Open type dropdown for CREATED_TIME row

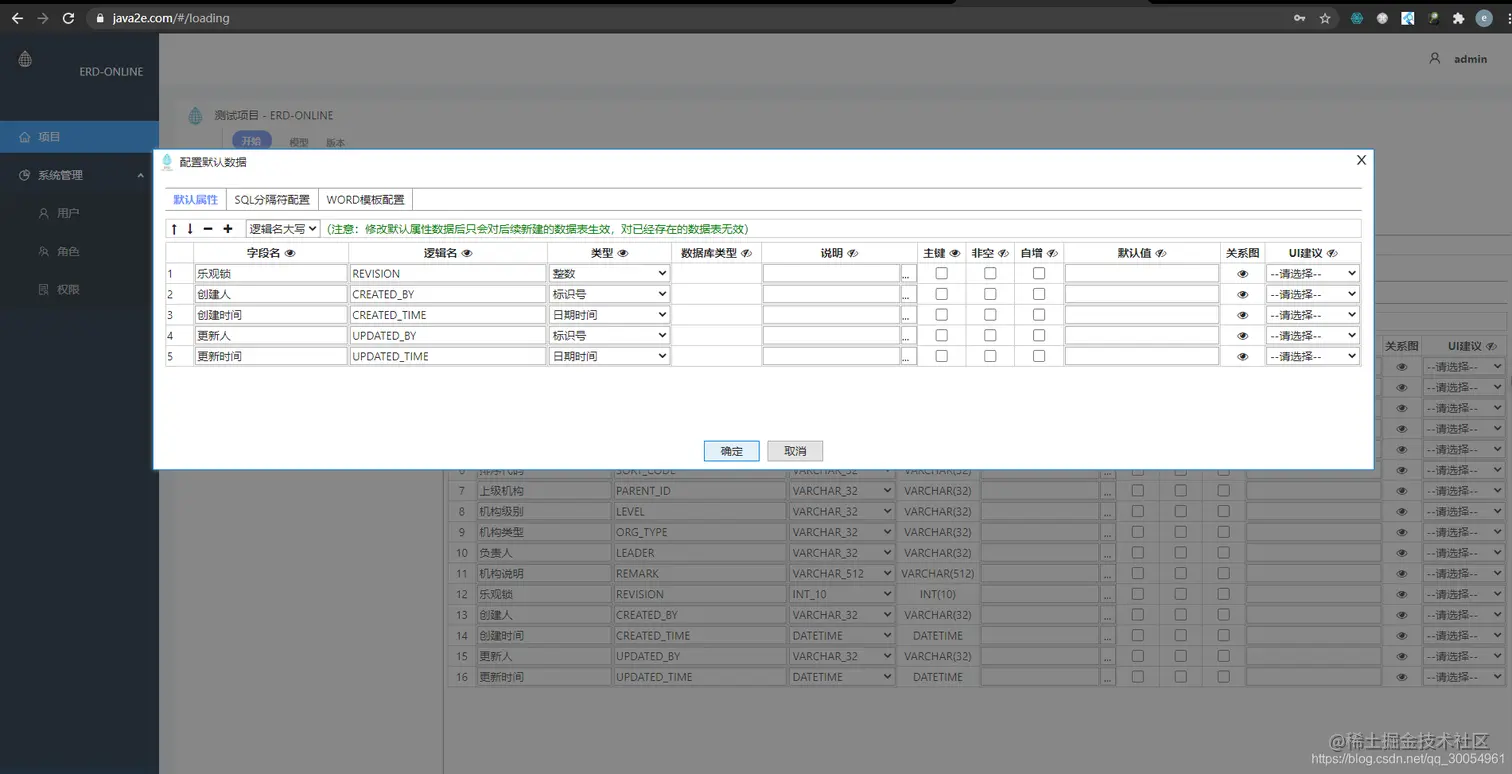[609, 315]
